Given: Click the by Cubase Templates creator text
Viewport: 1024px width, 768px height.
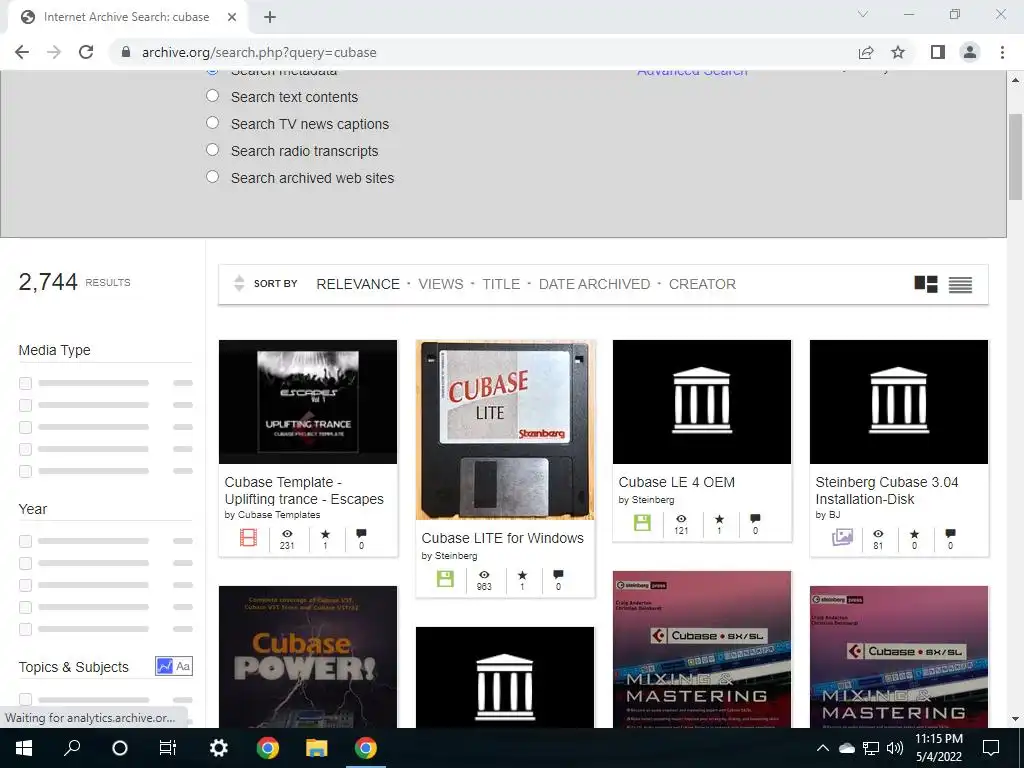Looking at the screenshot, I should click(x=272, y=515).
